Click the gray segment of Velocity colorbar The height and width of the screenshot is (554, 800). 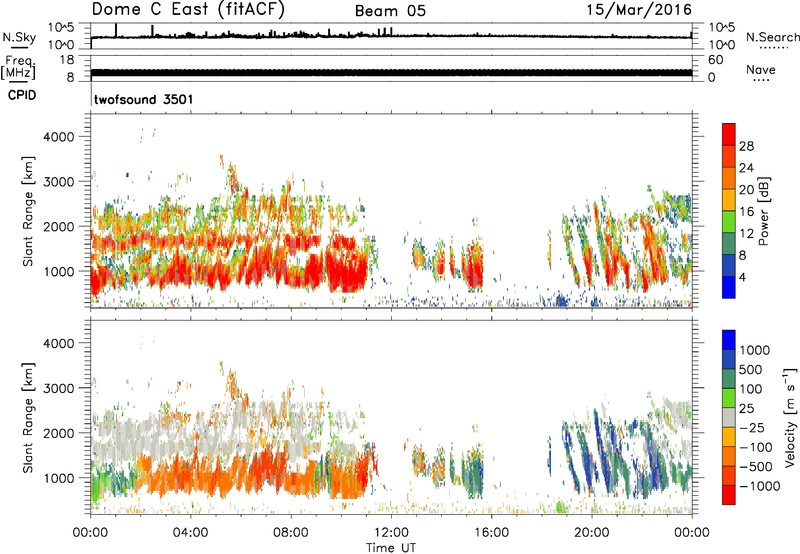[x=729, y=417]
